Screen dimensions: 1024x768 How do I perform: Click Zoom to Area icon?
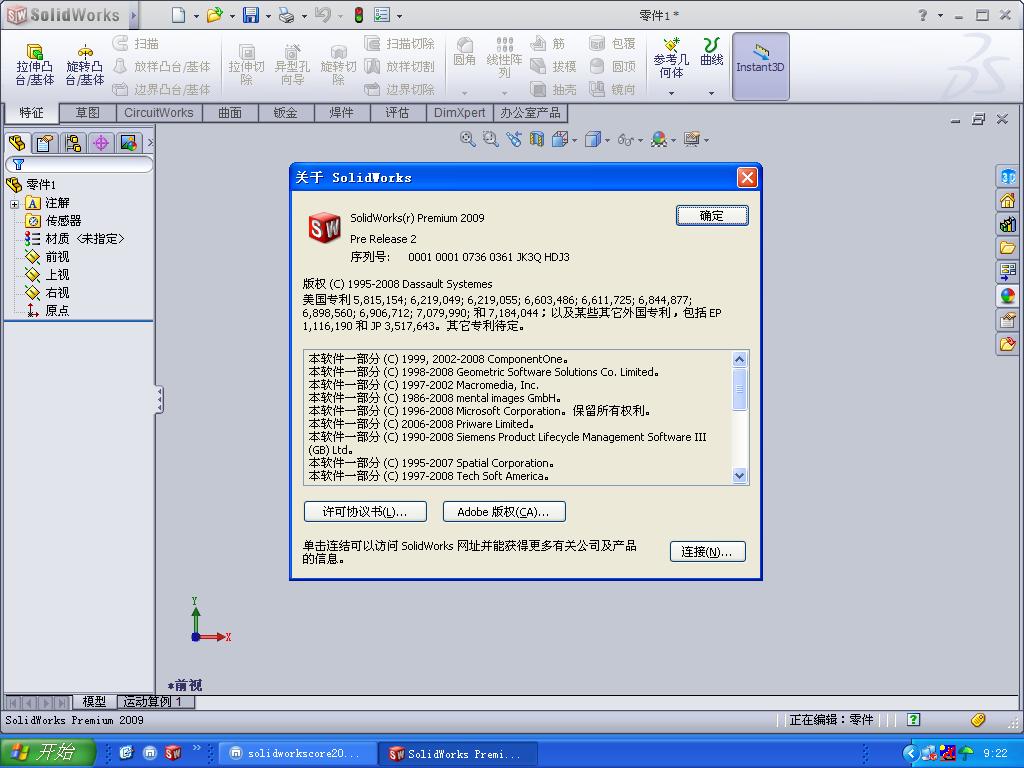(490, 139)
